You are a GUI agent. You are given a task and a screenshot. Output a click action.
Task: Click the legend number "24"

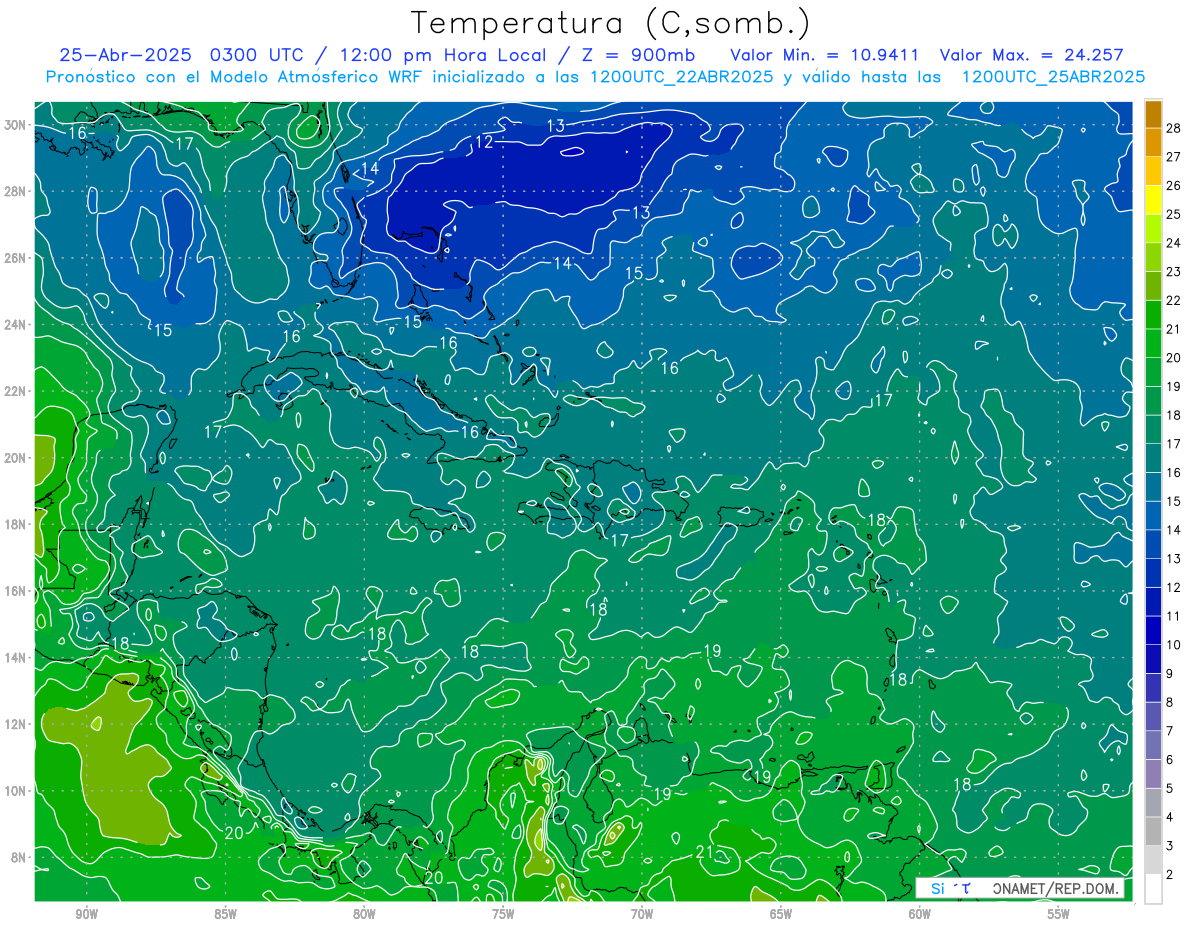pos(1174,243)
